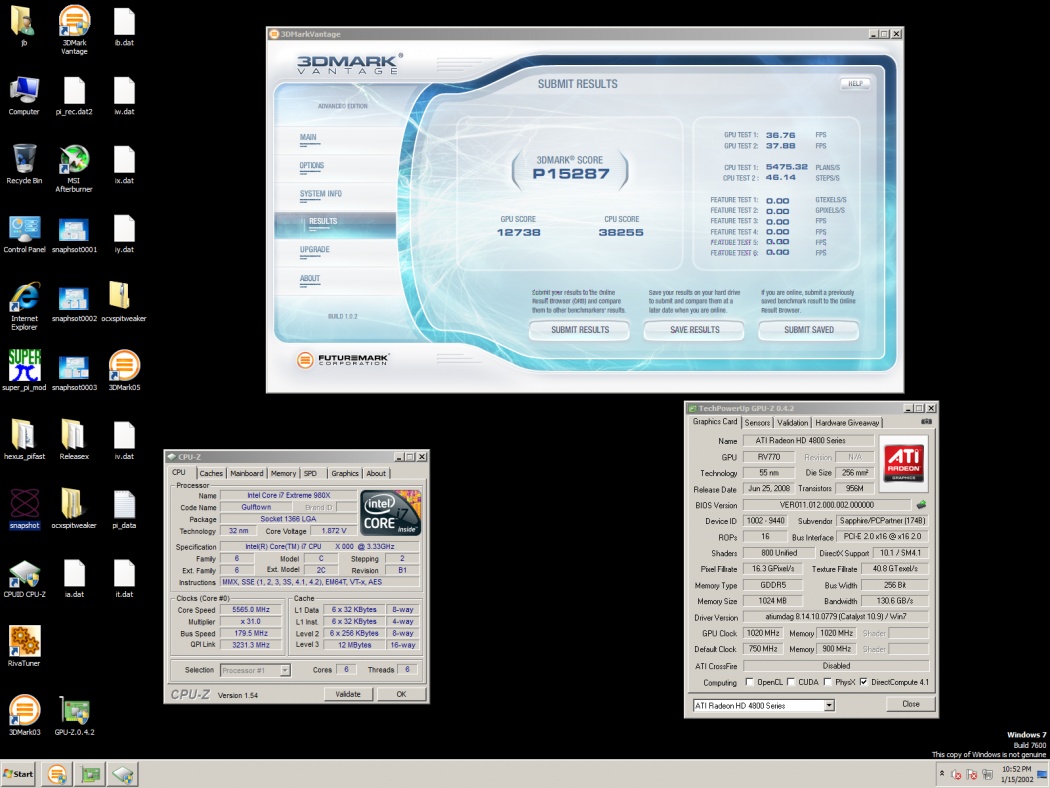The width and height of the screenshot is (1050, 788).
Task: Expand the ATI Radeon HD 4800 Series dropdown
Action: point(828,705)
